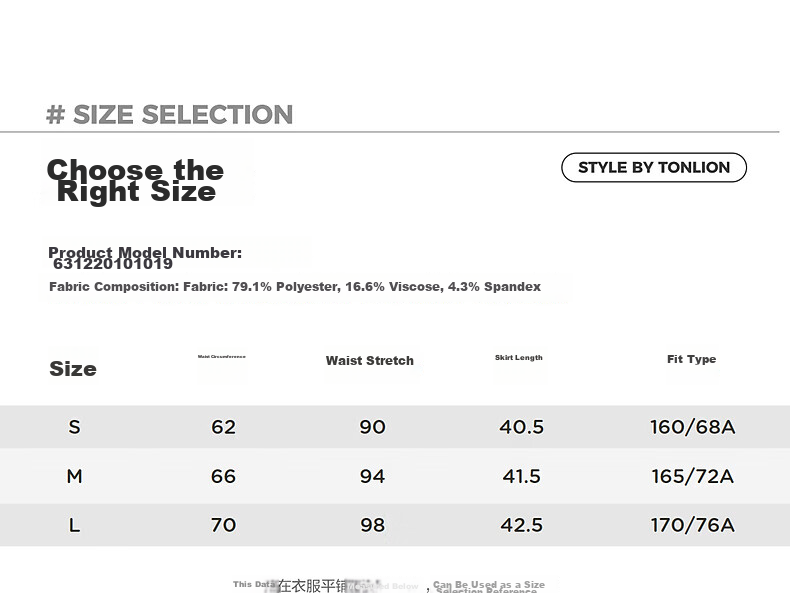Click the 170/76A fit type cell

tap(692, 525)
